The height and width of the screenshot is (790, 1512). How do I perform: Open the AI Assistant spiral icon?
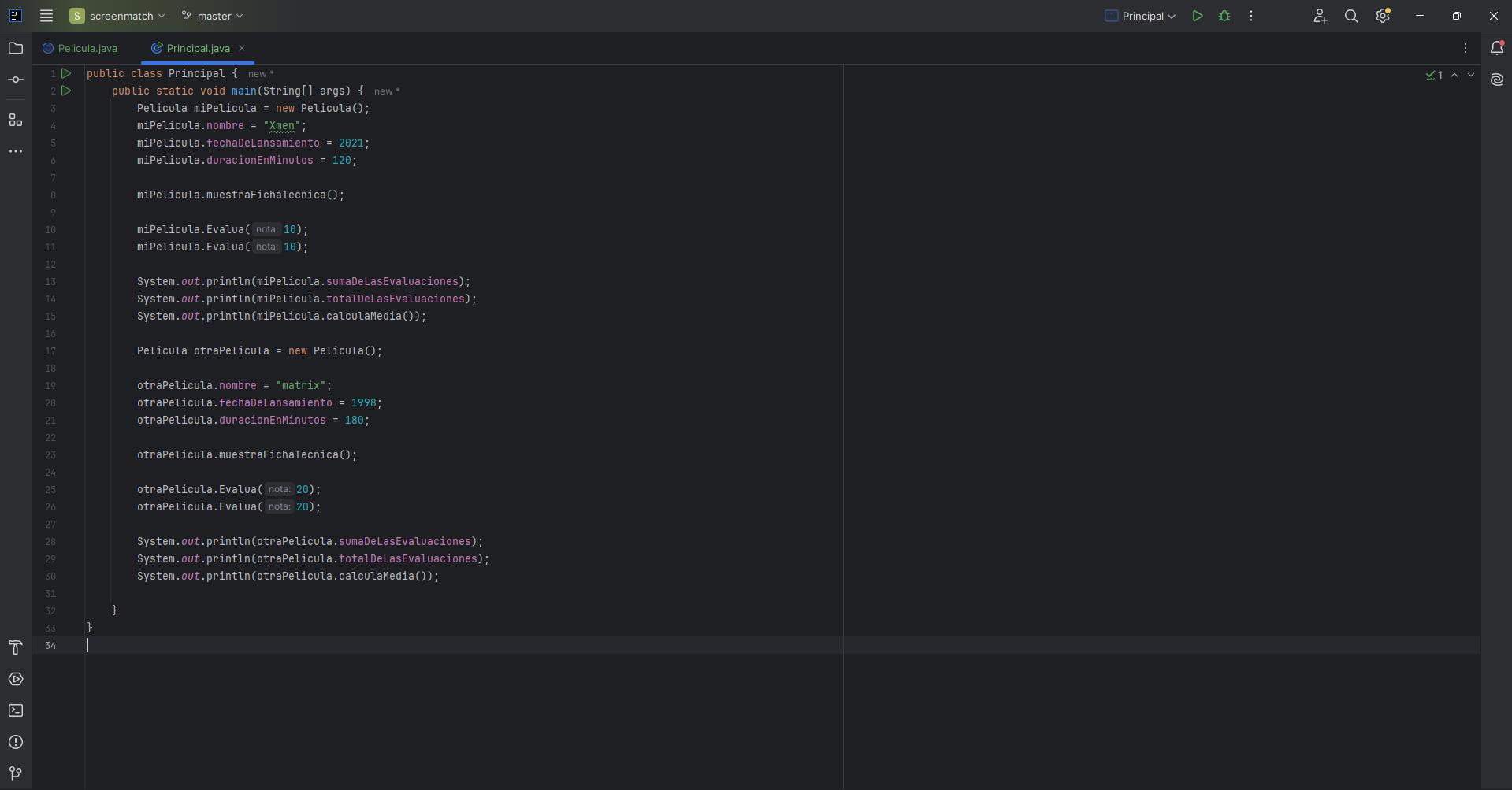click(1497, 80)
